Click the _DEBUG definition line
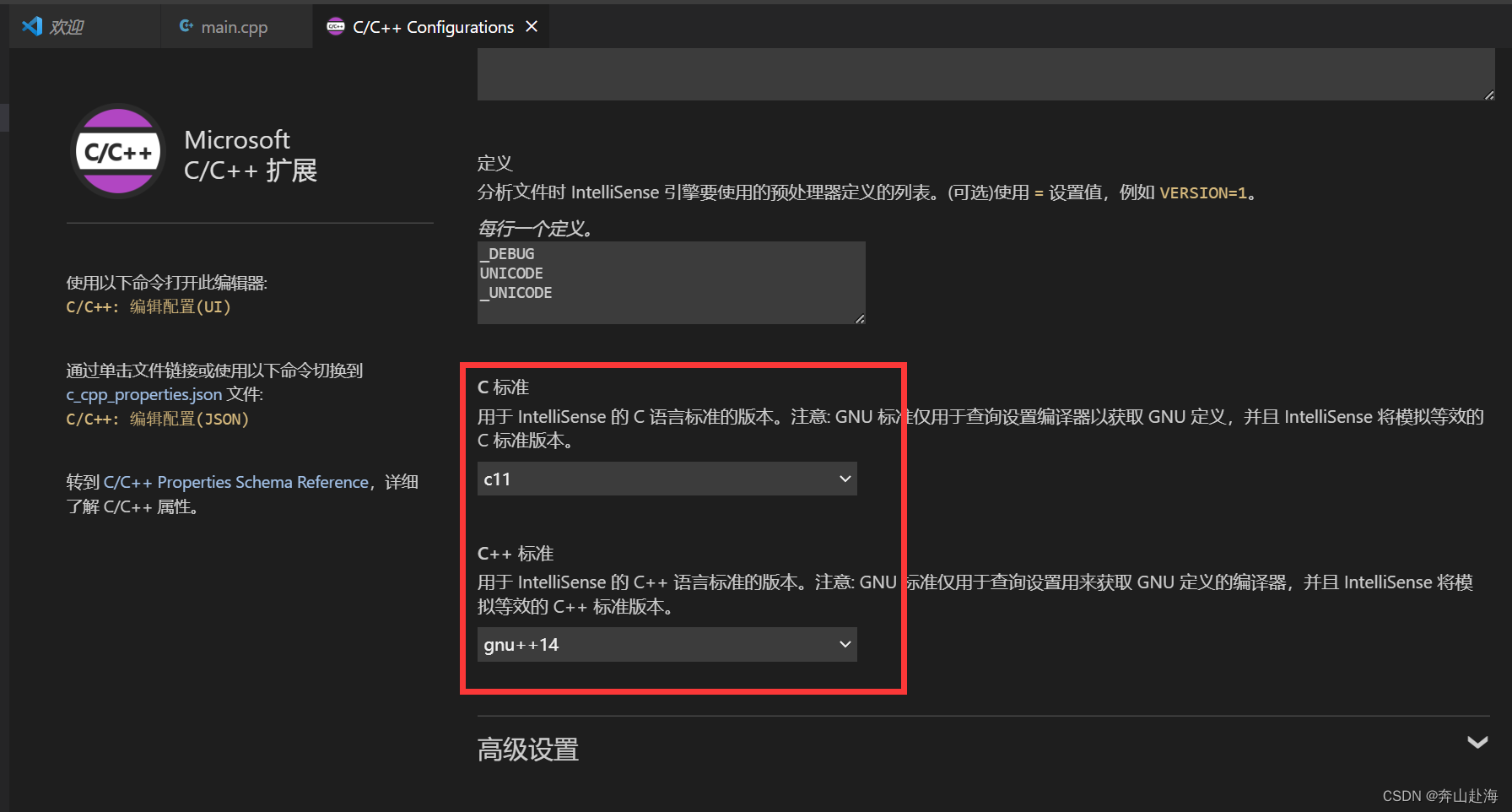1512x812 pixels. coord(507,254)
